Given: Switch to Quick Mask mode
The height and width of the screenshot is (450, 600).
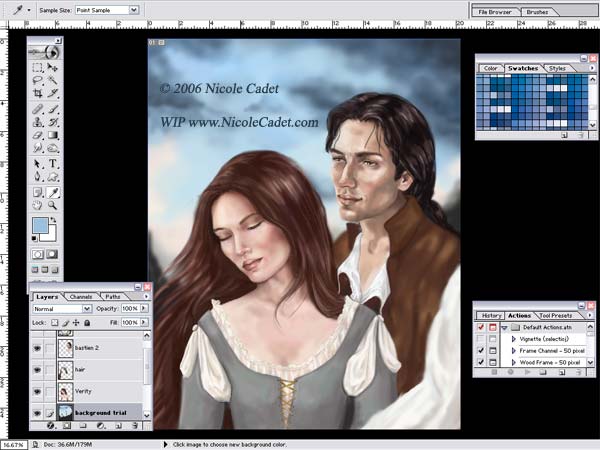Looking at the screenshot, I should pyautogui.click(x=52, y=254).
